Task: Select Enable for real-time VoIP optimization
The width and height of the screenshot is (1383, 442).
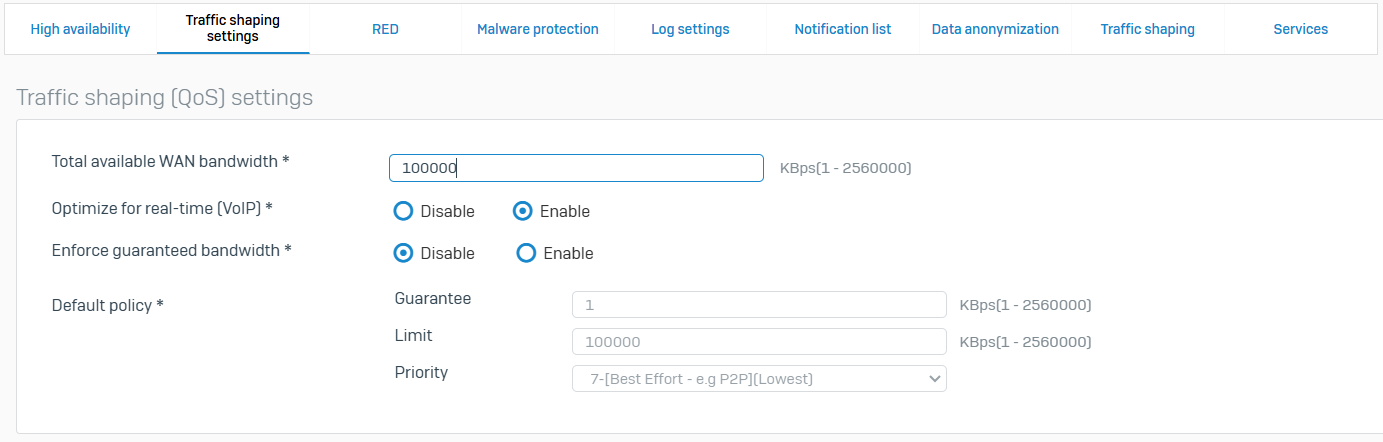Action: [x=523, y=211]
